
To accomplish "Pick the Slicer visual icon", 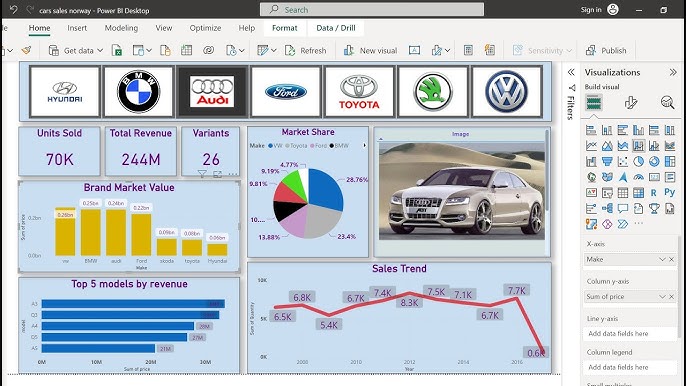I will (607, 193).
